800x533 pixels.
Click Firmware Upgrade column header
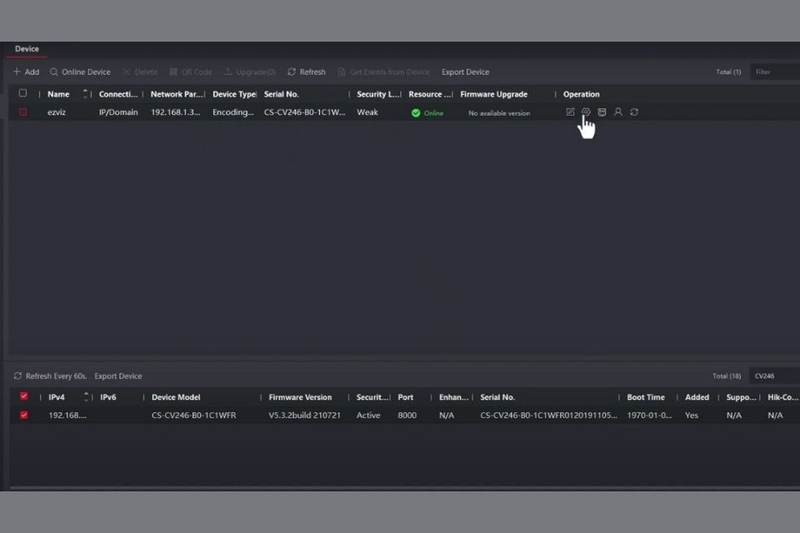coord(494,94)
